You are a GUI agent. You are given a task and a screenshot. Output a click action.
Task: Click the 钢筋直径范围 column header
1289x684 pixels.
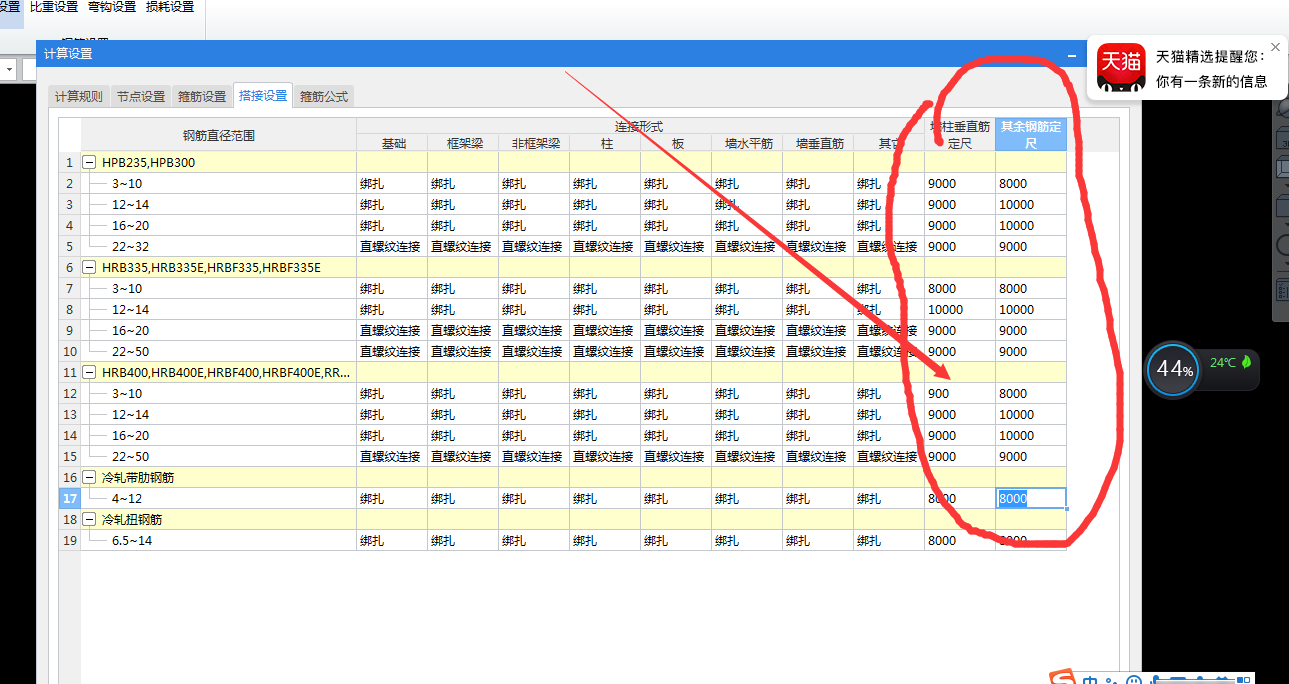[x=219, y=135]
